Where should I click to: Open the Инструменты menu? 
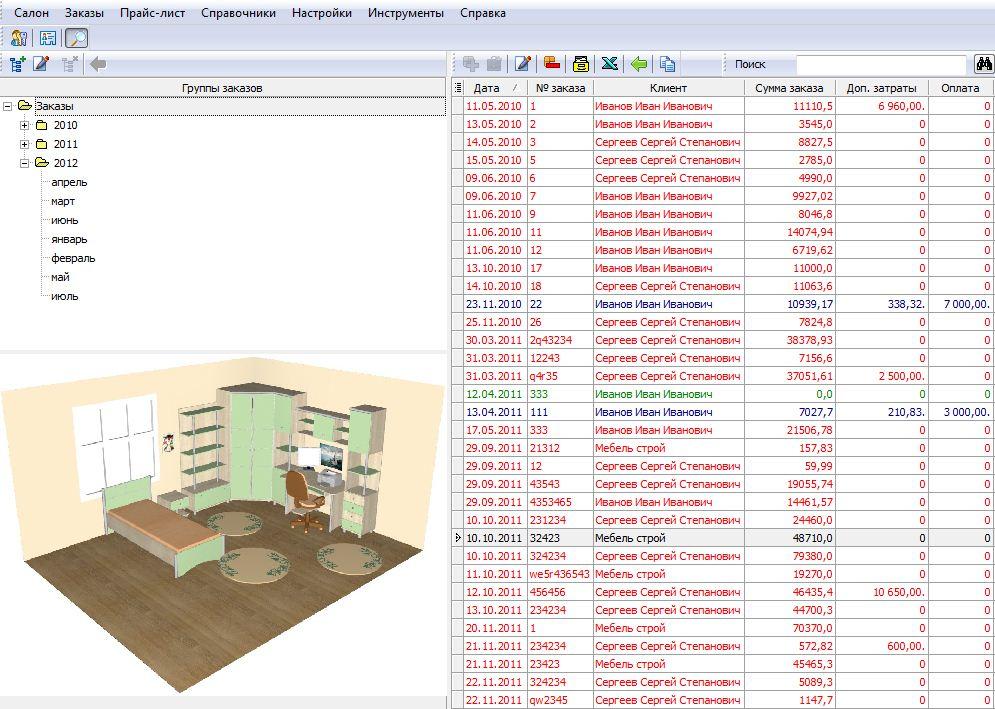[406, 13]
